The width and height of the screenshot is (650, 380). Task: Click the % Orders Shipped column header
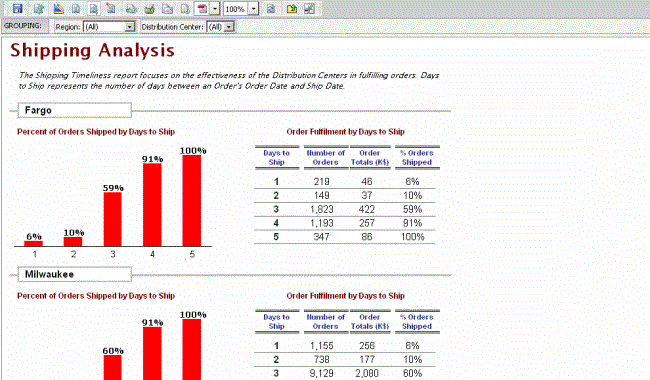pyautogui.click(x=417, y=157)
